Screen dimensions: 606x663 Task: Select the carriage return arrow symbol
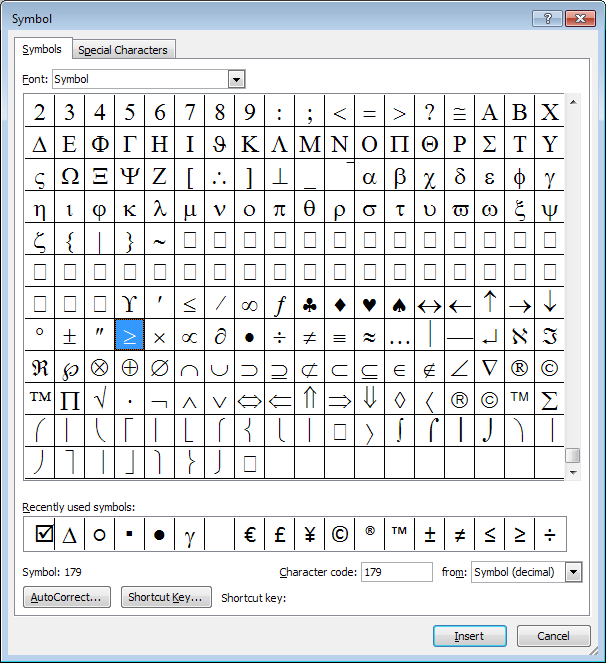490,335
